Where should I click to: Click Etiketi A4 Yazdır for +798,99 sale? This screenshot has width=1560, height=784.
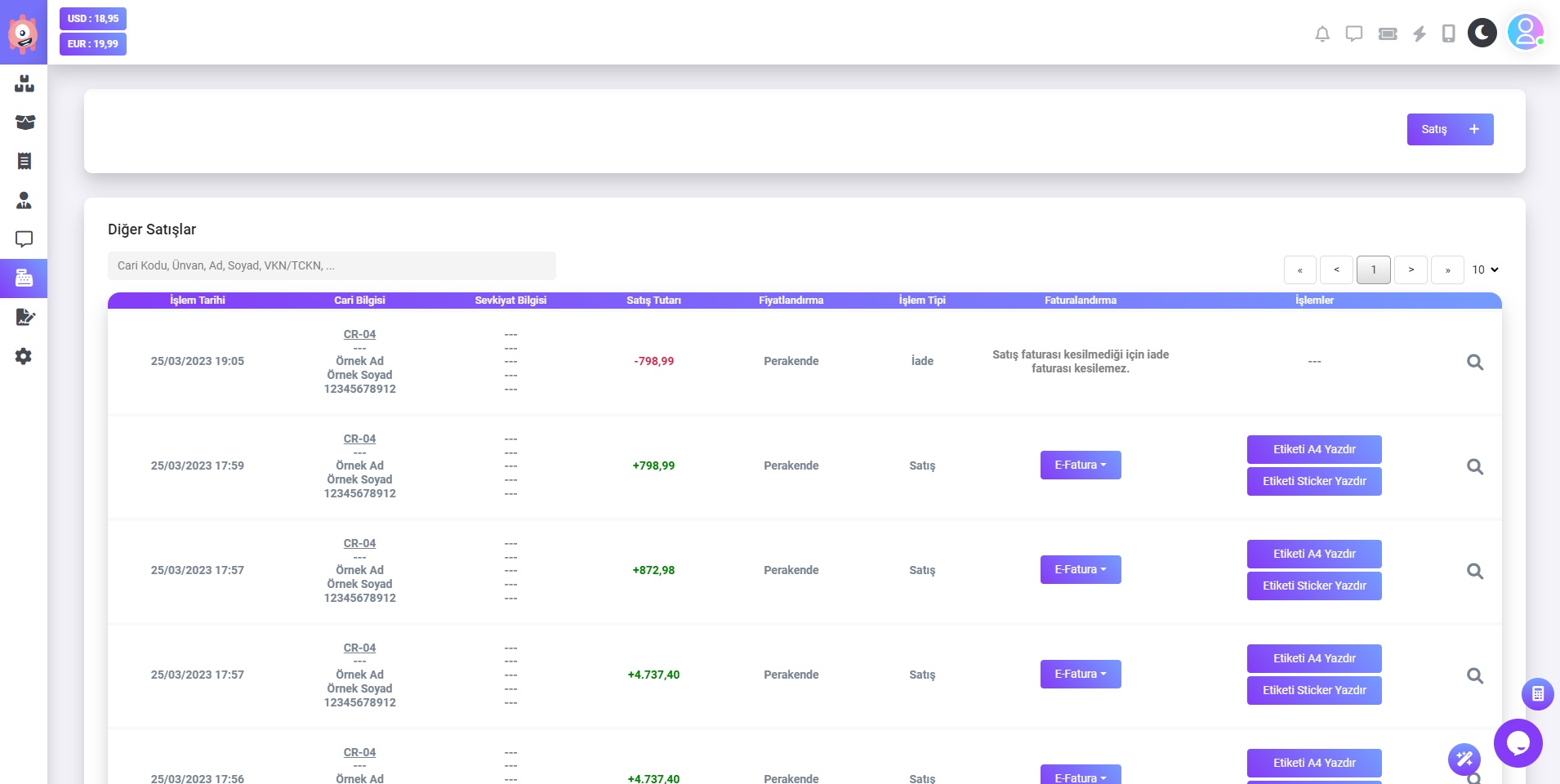(x=1313, y=449)
